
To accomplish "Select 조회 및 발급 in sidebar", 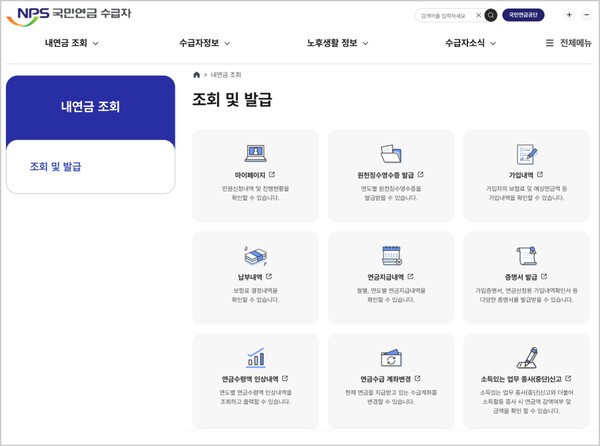I will [55, 166].
